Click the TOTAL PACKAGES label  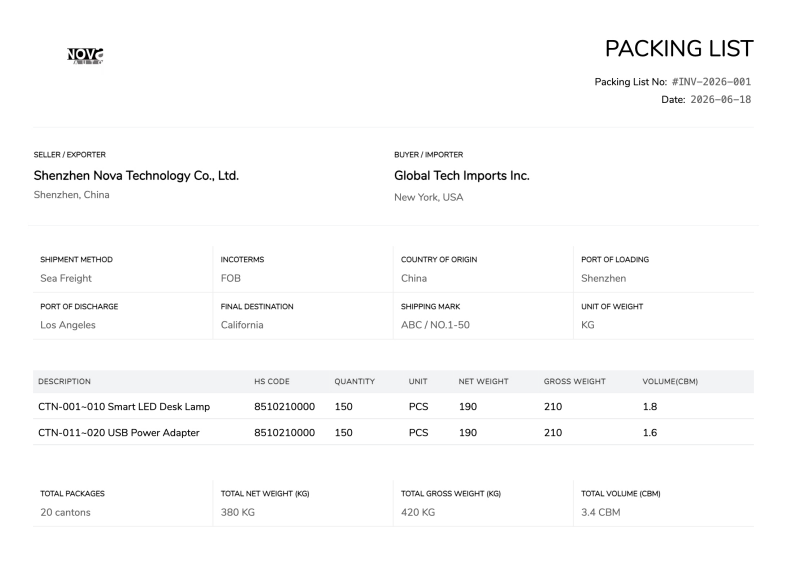tap(72, 494)
